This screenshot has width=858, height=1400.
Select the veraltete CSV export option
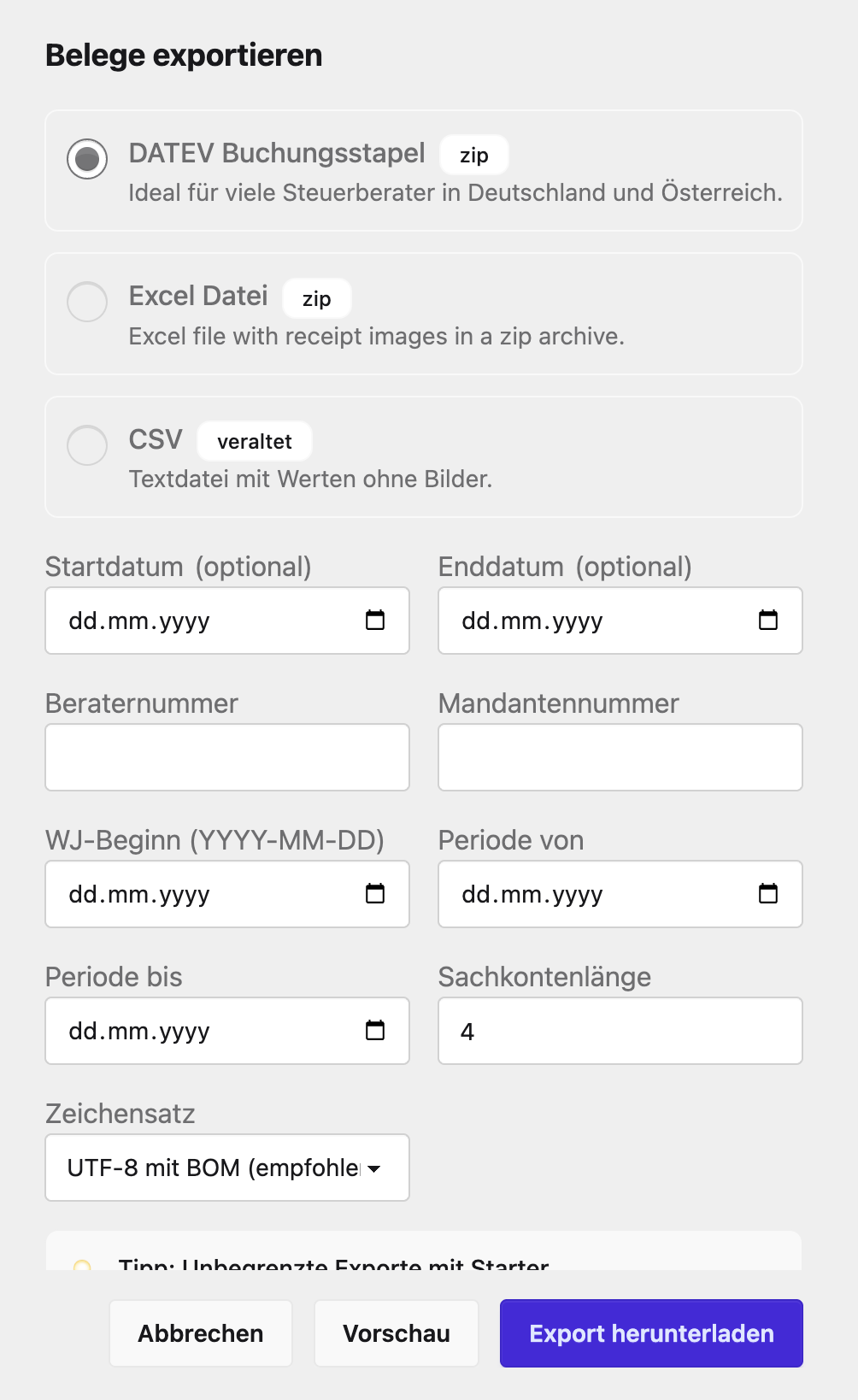[86, 445]
